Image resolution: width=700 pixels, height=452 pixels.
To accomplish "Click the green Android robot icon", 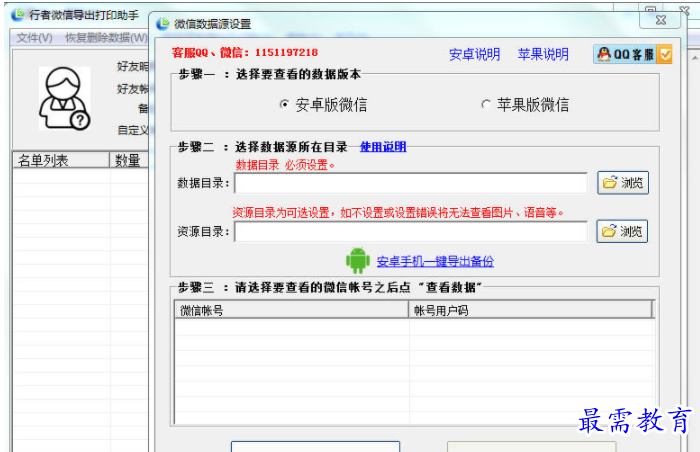I will coord(358,261).
